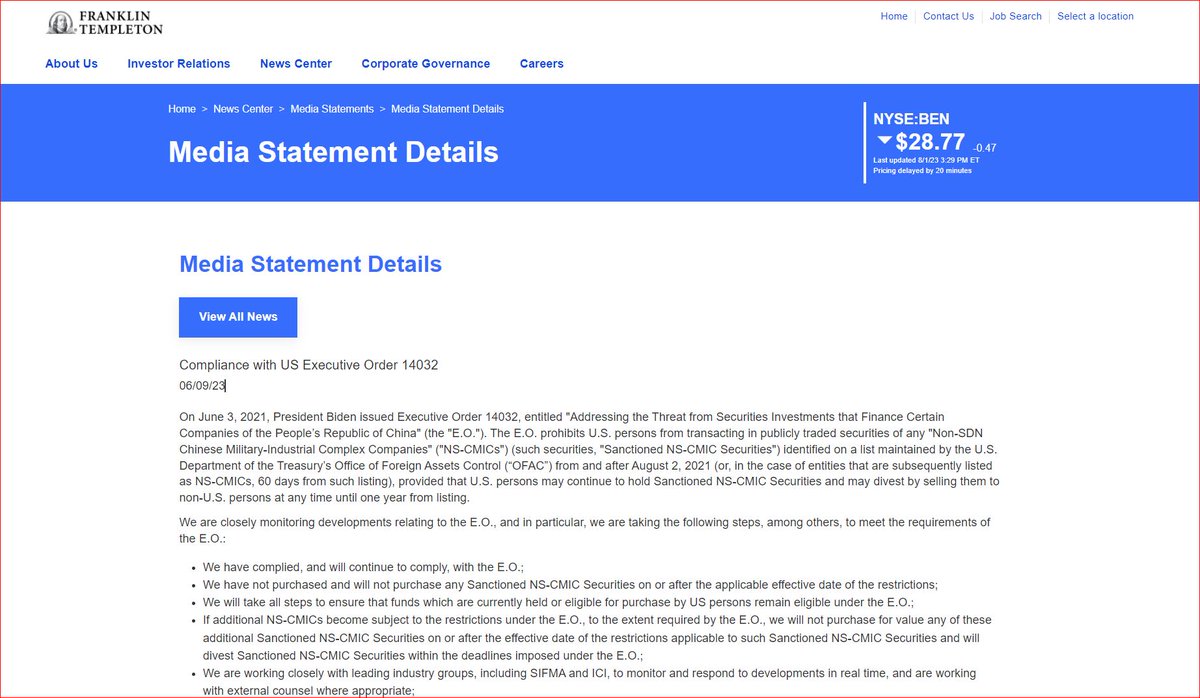This screenshot has height=698, width=1200.
Task: Click the bullet We will take all steps
Action: click(558, 603)
